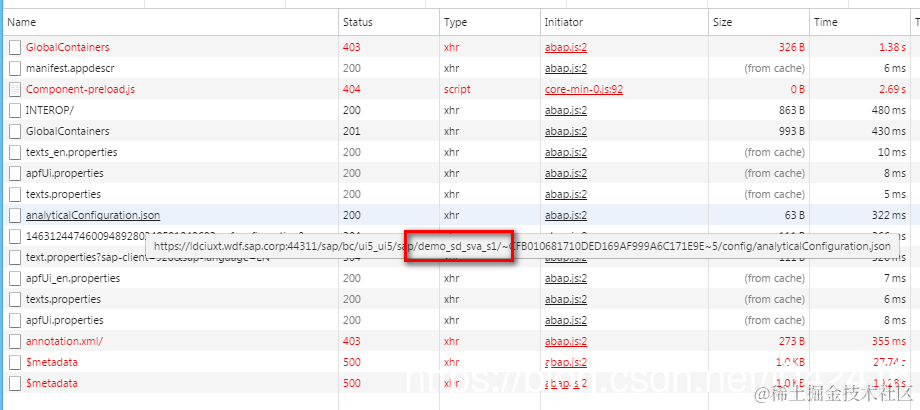The image size is (920, 410).
Task: Click file icon beside manifest.appdescr
Action: tap(15, 69)
